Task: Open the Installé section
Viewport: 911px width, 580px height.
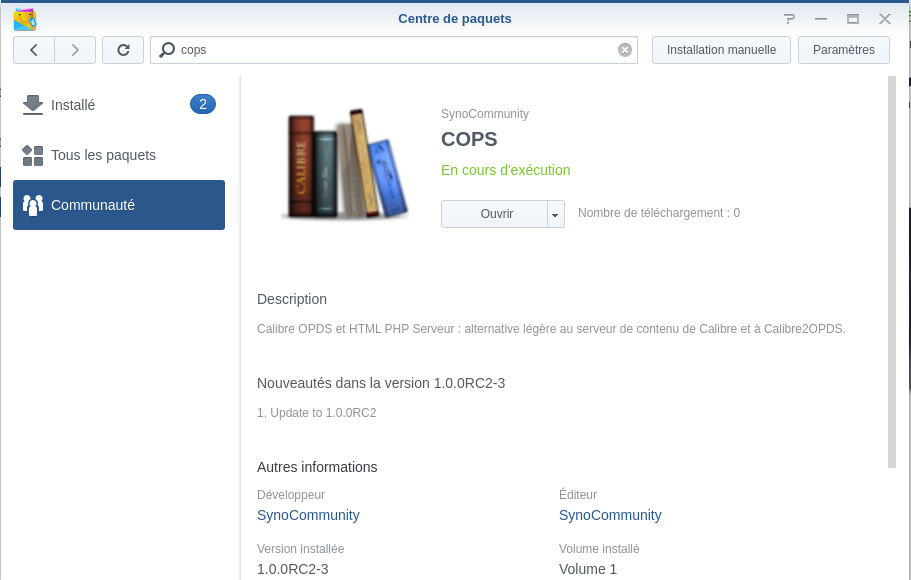Action: [x=73, y=105]
